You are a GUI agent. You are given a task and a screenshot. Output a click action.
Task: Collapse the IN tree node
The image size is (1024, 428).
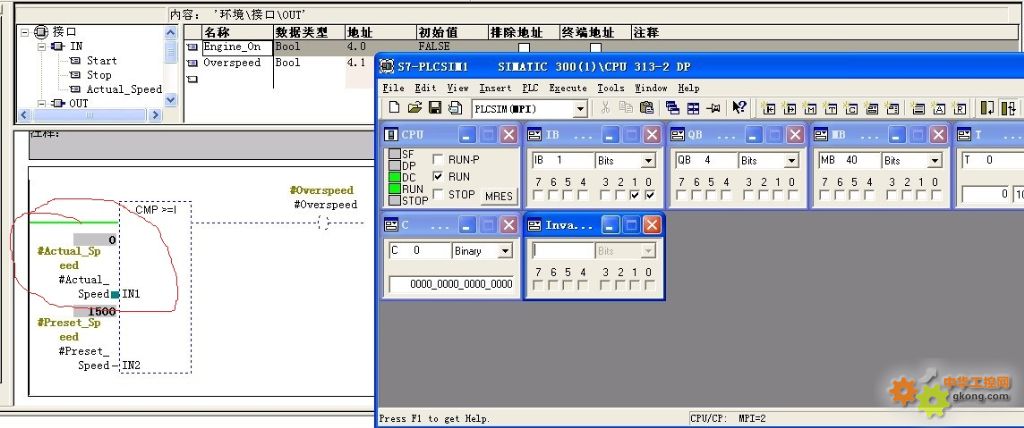click(x=40, y=46)
